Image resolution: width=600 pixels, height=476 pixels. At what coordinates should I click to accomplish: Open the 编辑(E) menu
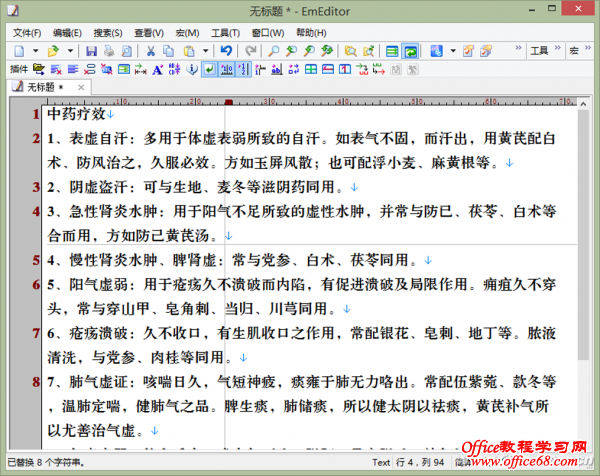(x=67, y=33)
